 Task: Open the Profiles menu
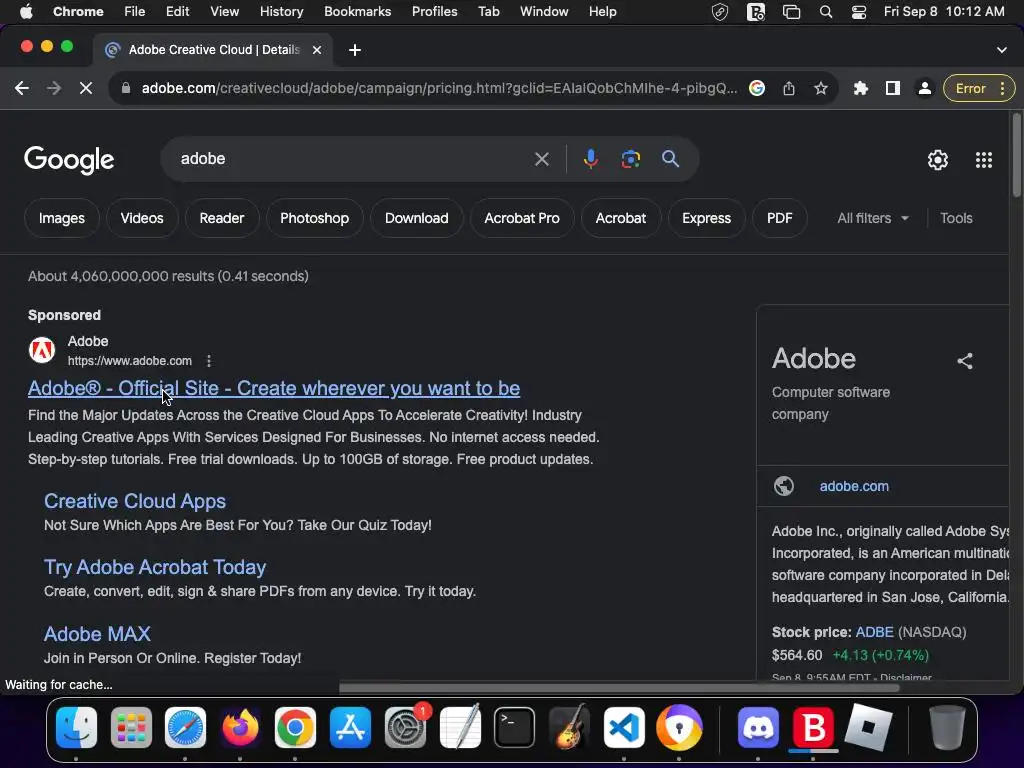[434, 12]
